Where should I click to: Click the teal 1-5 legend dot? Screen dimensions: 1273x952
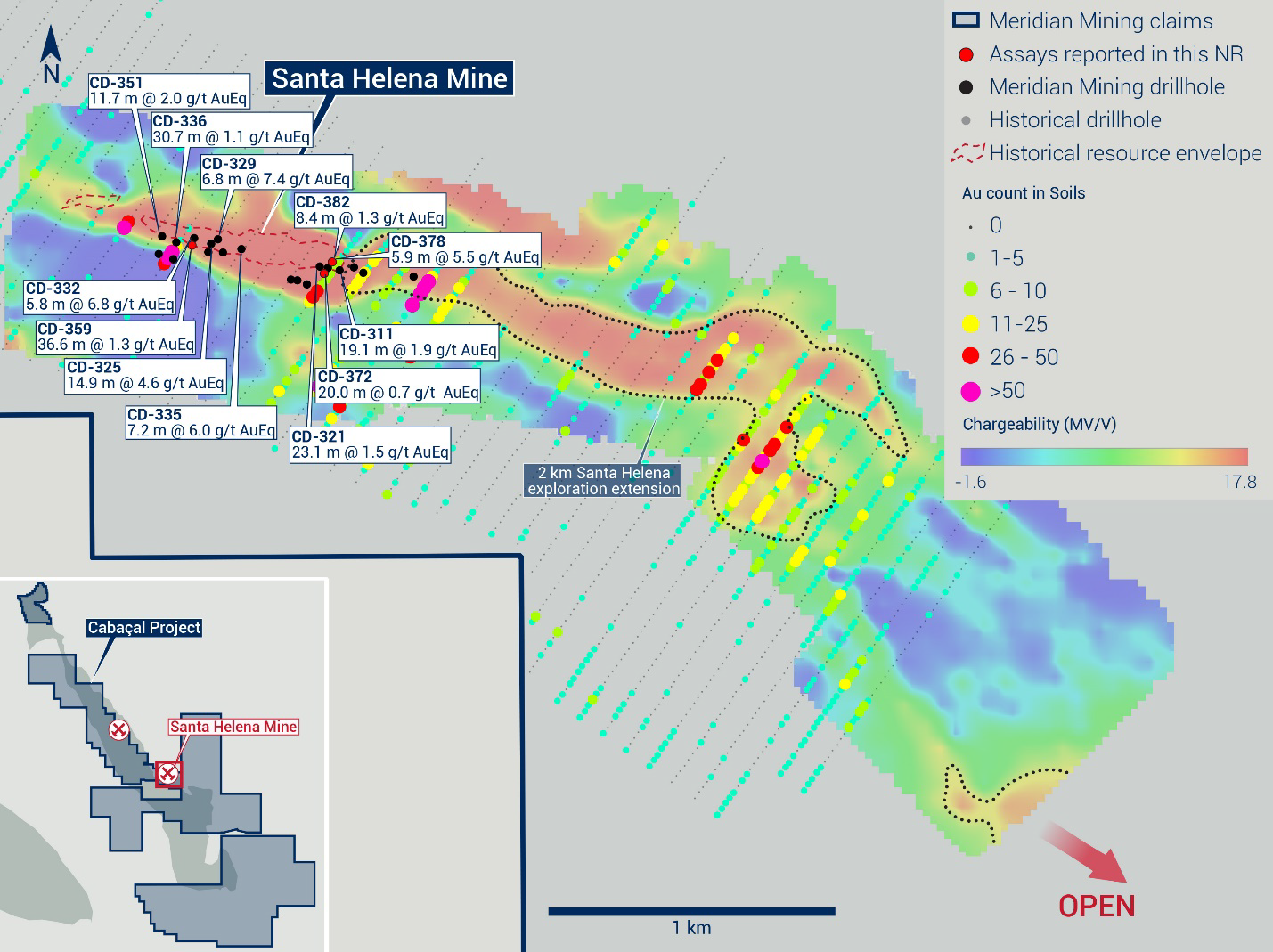tap(971, 258)
